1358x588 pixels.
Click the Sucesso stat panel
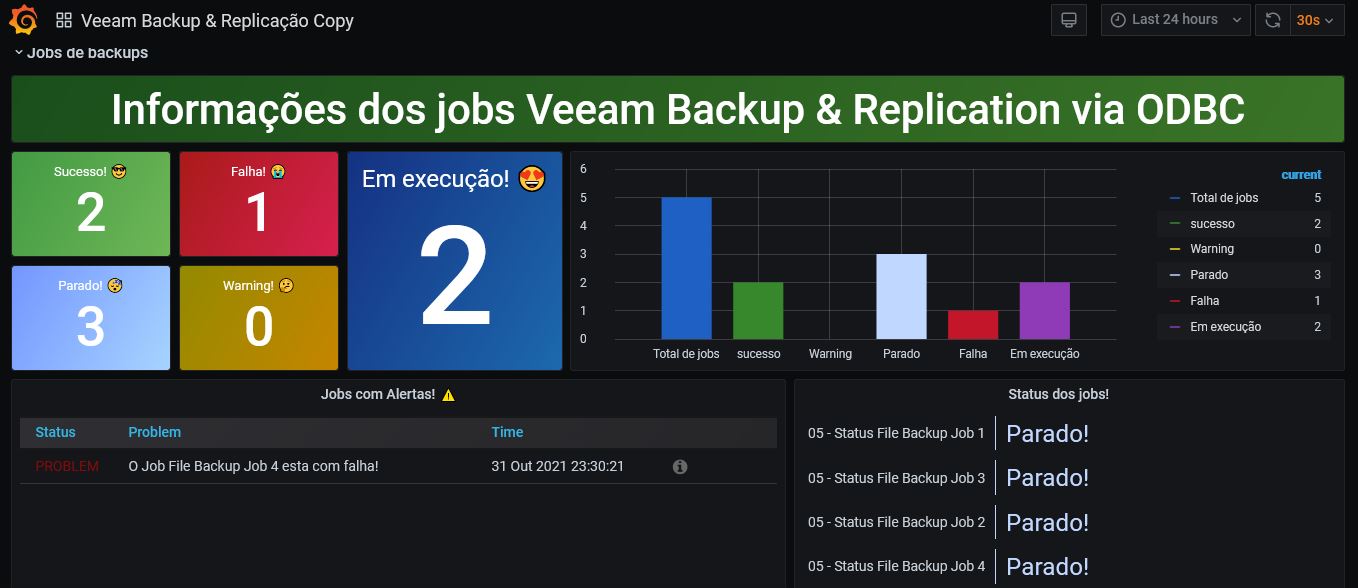point(91,204)
